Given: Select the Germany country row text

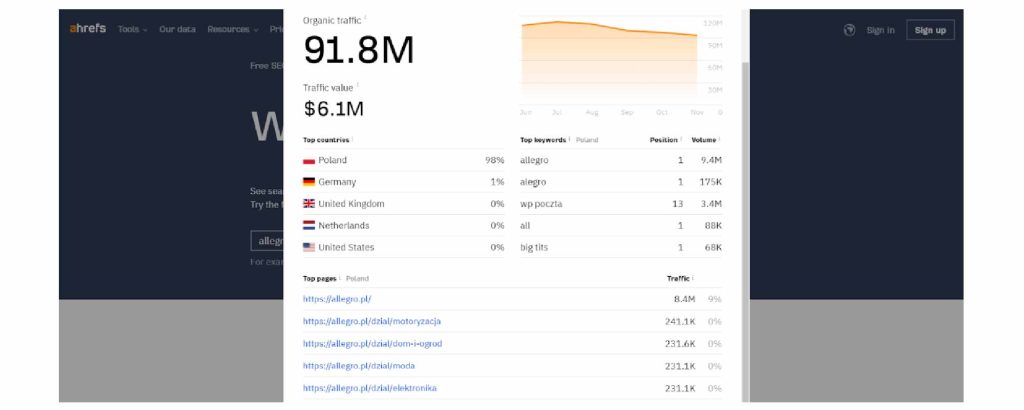Looking at the screenshot, I should pos(337,182).
